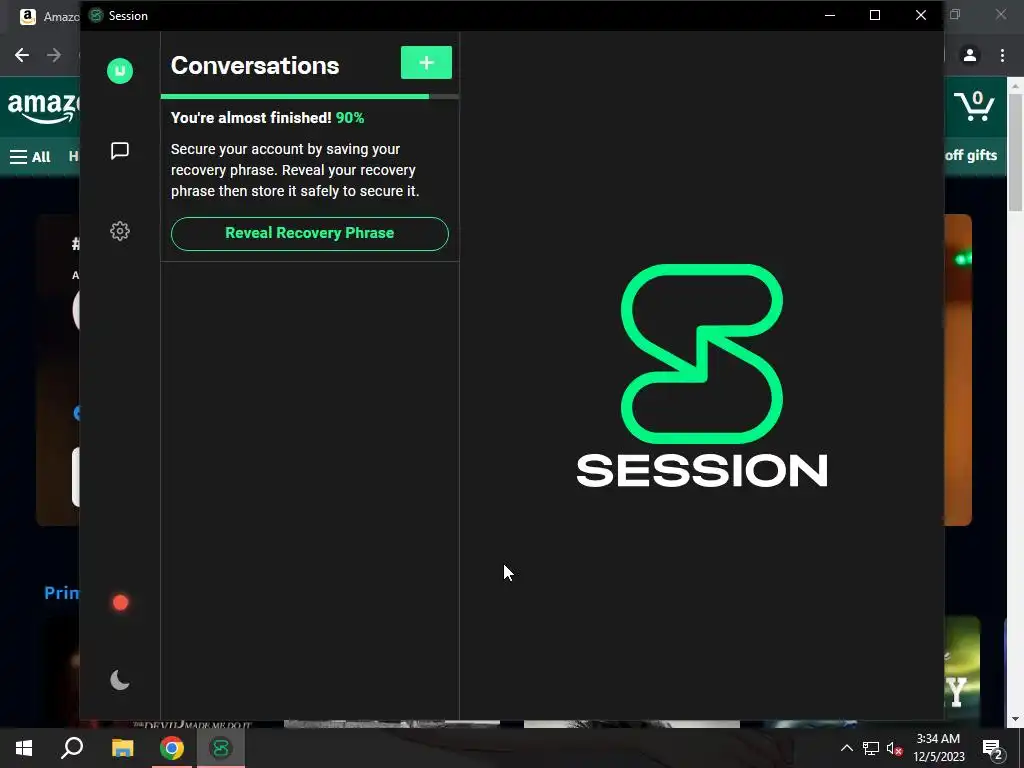
Task: Open the Amazon shopping cart
Action: (x=974, y=106)
